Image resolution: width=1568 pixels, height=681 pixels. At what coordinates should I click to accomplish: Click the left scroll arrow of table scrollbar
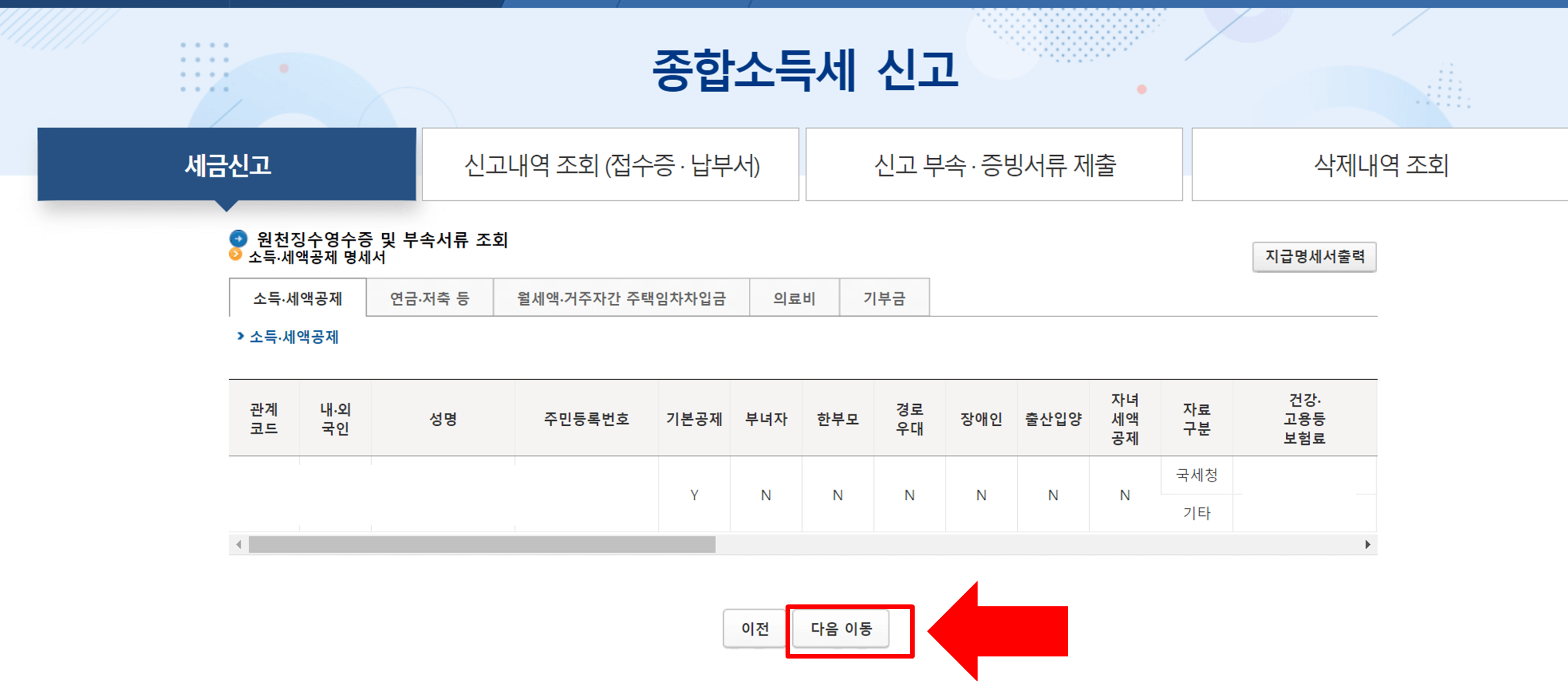click(238, 544)
